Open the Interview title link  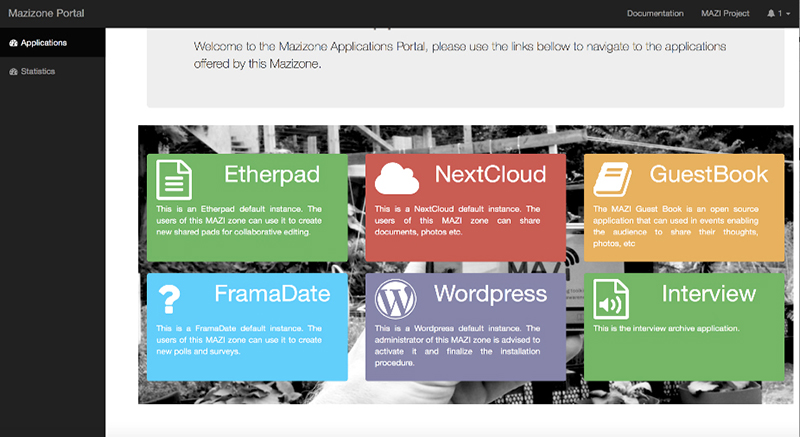click(x=709, y=294)
